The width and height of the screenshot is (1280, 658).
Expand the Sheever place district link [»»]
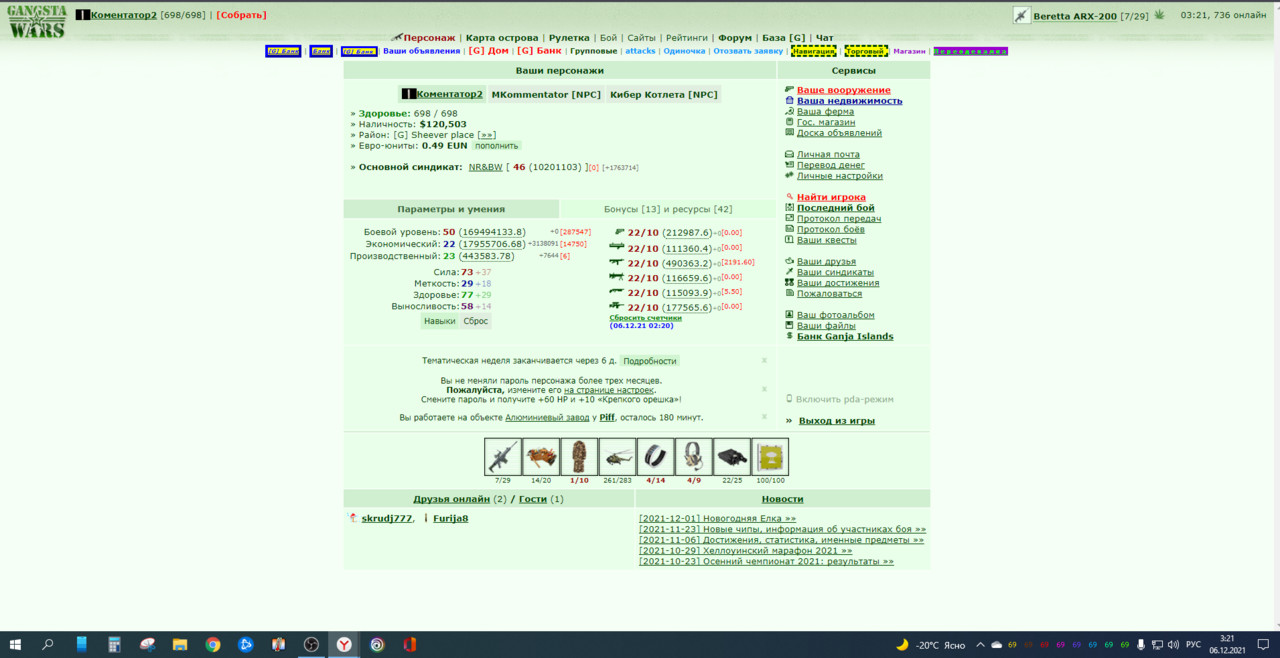pos(487,135)
